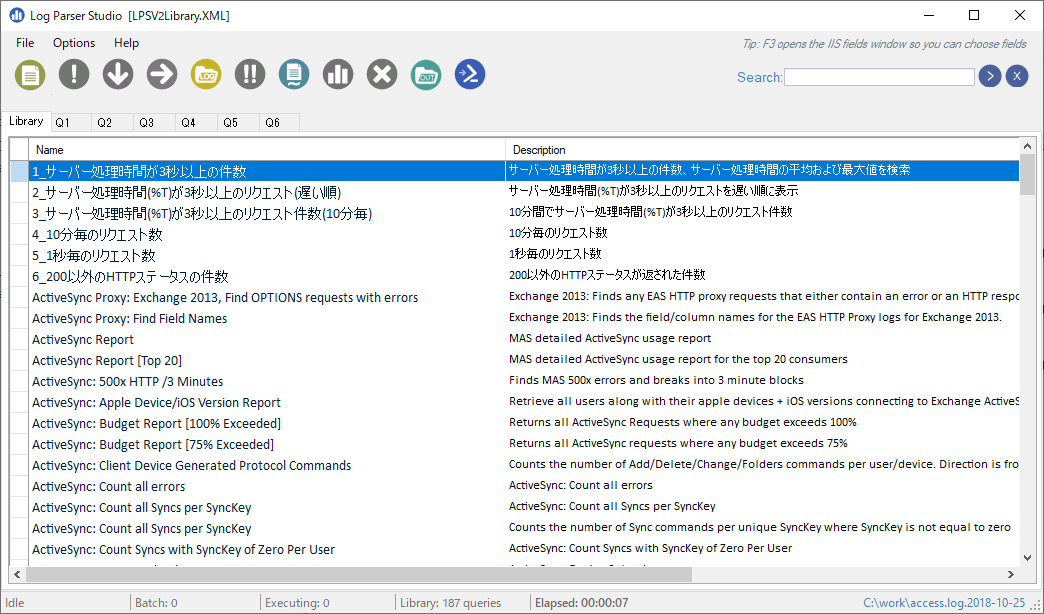Image resolution: width=1044 pixels, height=614 pixels.
Task: Click the clear search X button
Action: click(x=1017, y=77)
